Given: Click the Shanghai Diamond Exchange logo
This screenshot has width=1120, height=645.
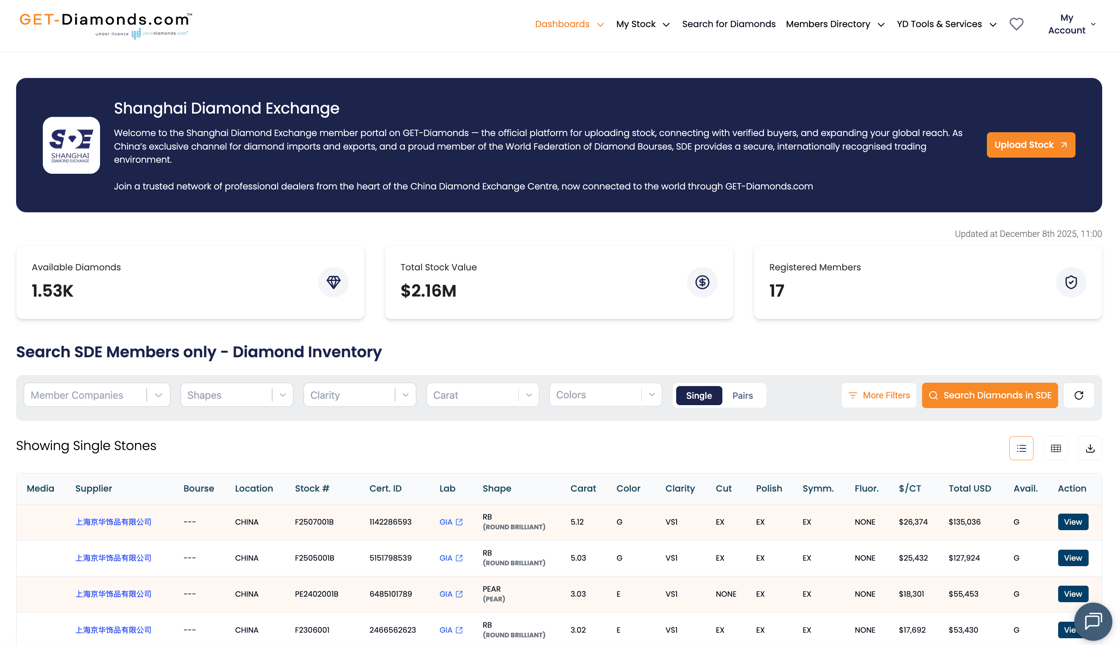Looking at the screenshot, I should [x=71, y=145].
